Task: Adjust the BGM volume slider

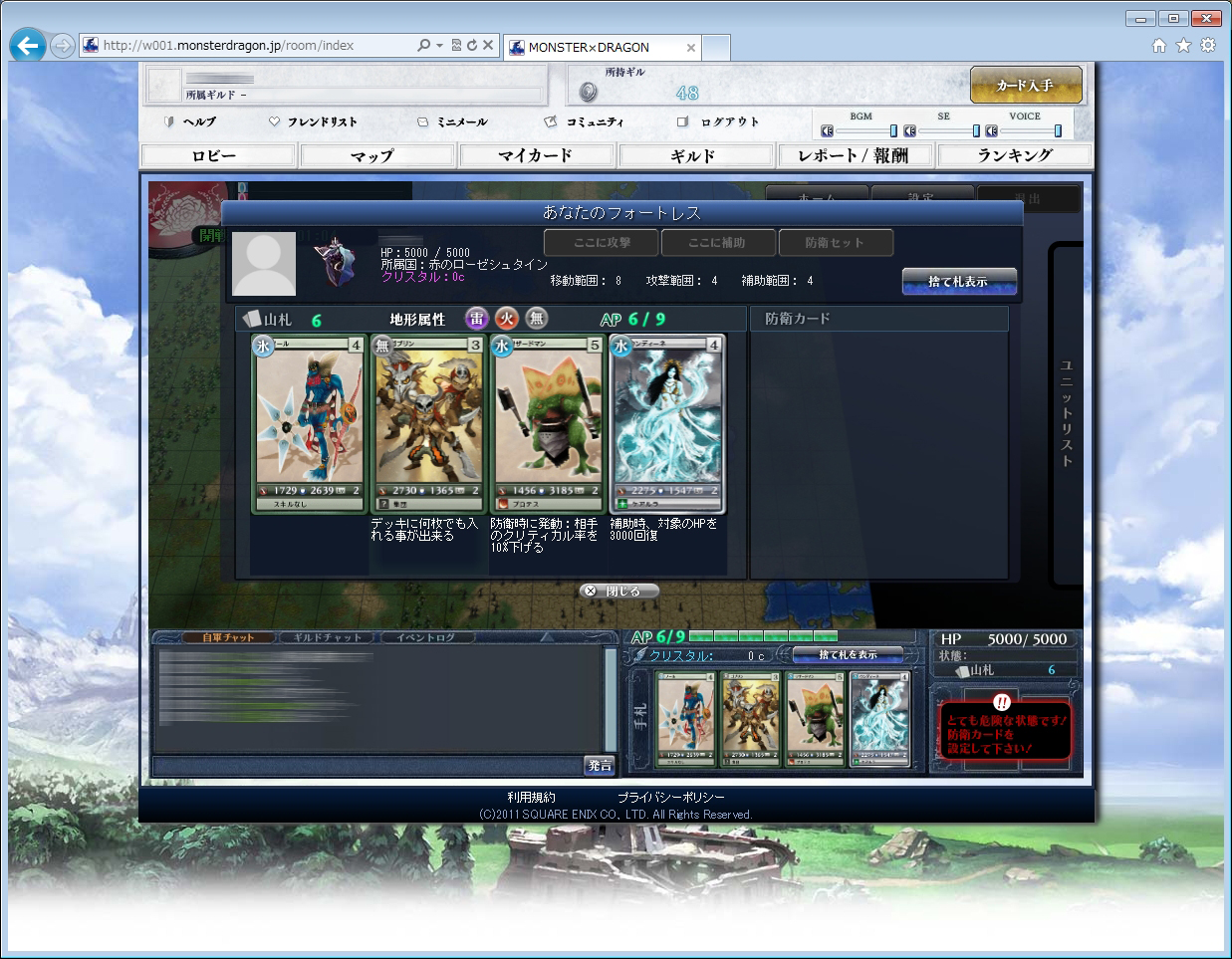Action: click(x=864, y=130)
